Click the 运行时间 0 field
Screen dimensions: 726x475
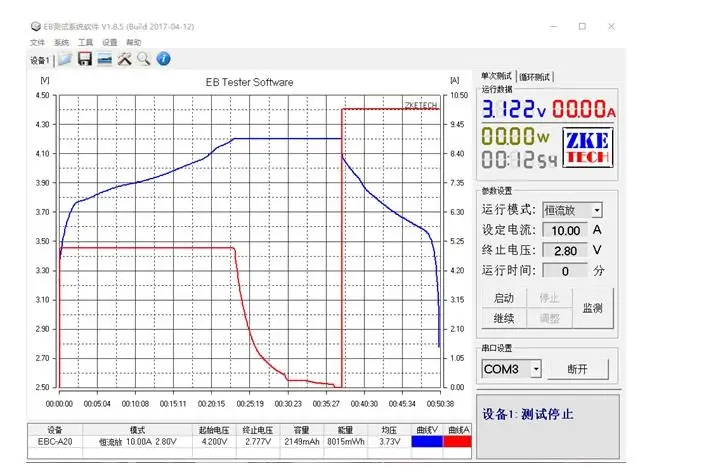coord(565,271)
